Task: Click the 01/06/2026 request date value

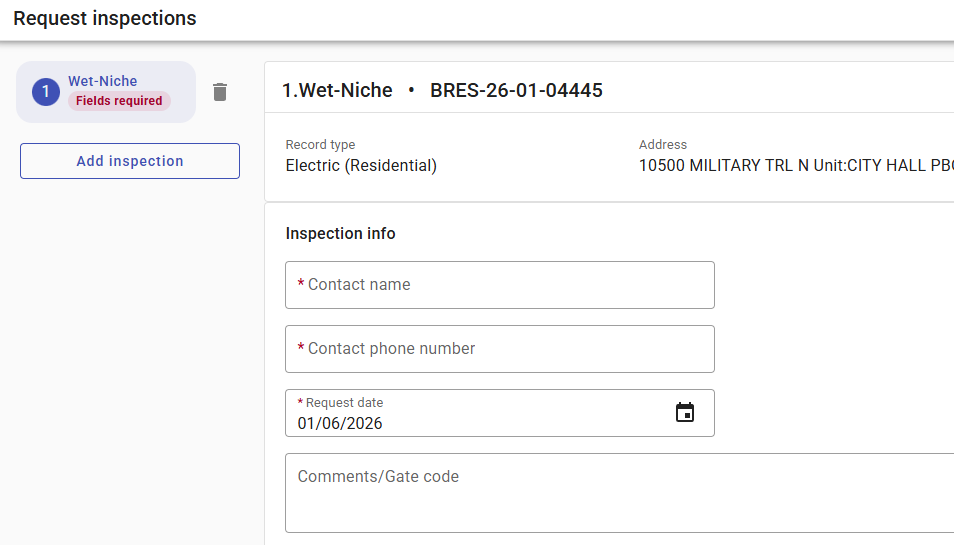Action: (x=340, y=423)
